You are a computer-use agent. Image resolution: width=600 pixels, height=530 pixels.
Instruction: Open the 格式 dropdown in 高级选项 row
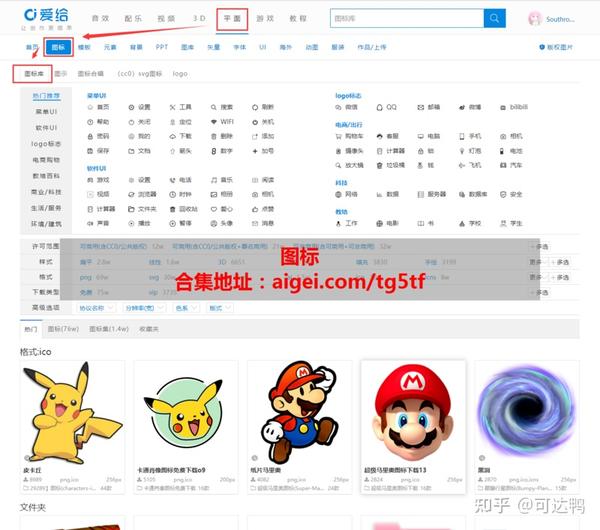(x=220, y=308)
